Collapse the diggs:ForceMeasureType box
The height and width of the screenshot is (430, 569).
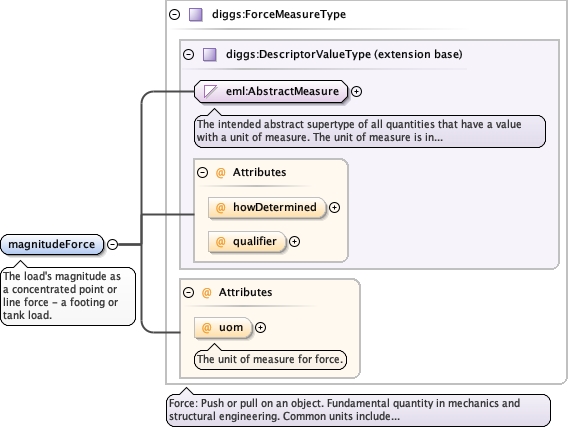click(x=175, y=15)
